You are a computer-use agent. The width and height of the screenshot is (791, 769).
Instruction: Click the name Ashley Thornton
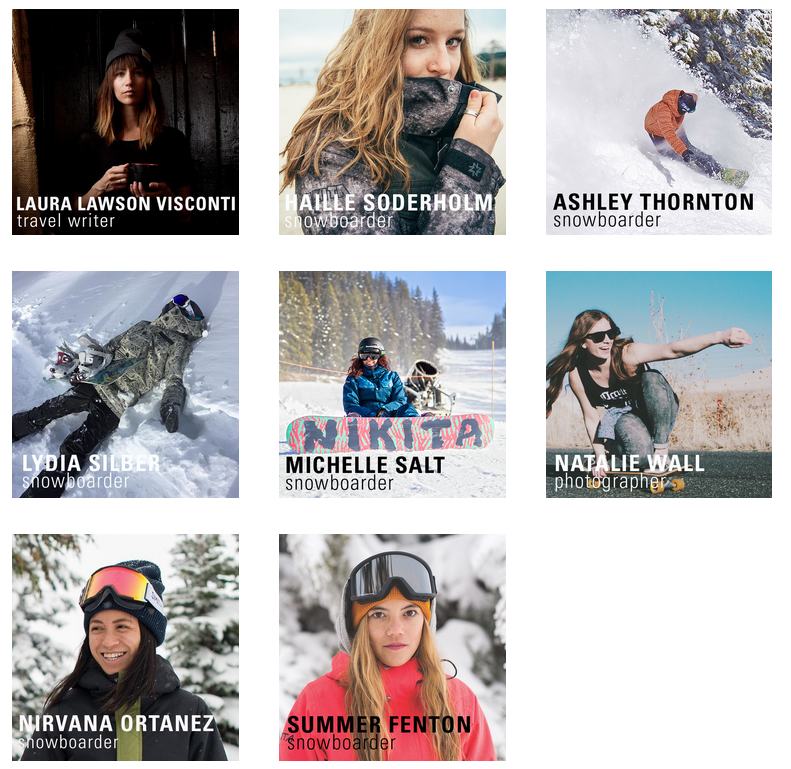653,202
